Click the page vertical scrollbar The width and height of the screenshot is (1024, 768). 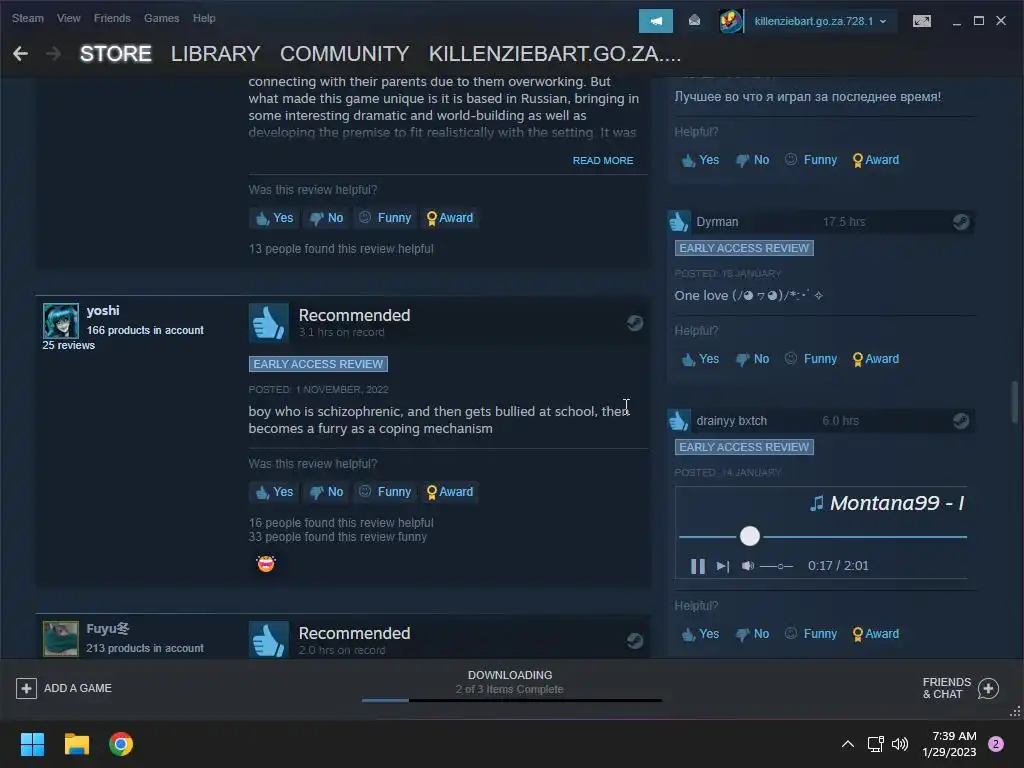pos(1014,402)
